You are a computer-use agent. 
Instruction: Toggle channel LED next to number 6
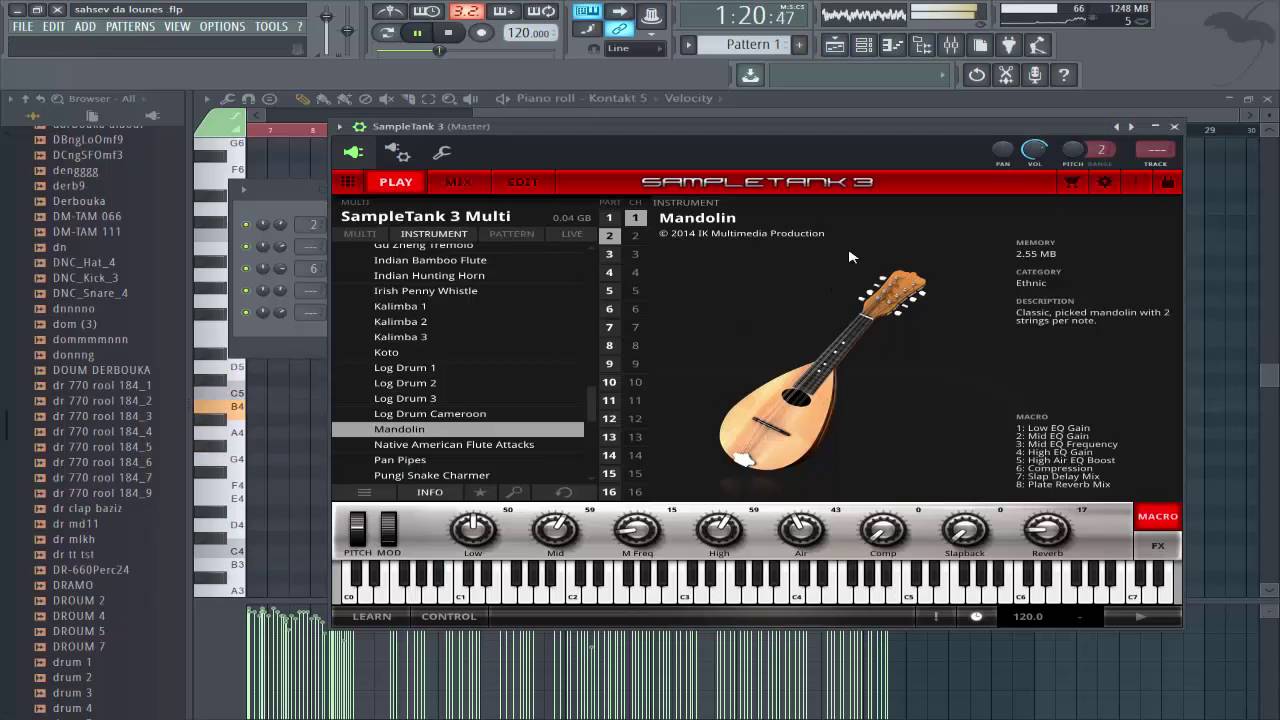click(x=246, y=269)
